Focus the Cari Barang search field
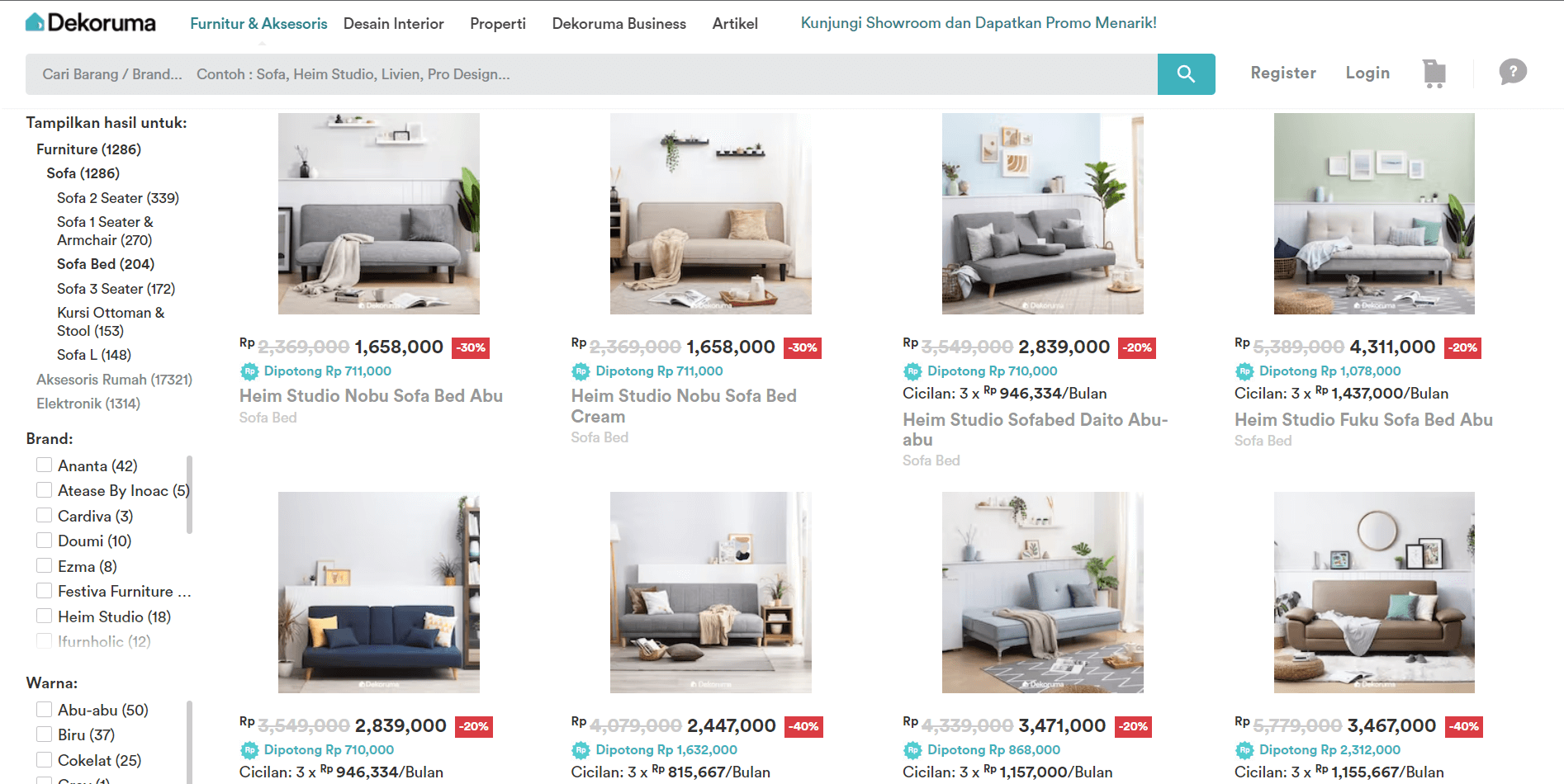 coord(591,74)
